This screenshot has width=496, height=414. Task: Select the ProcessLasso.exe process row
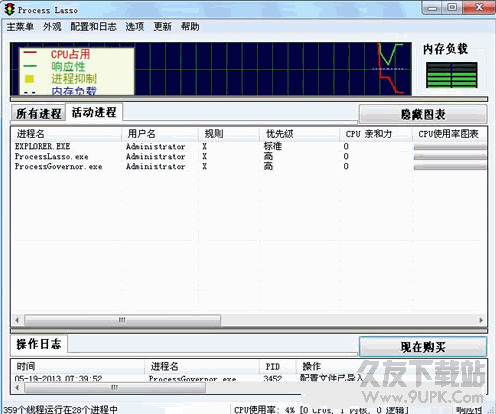(249, 156)
